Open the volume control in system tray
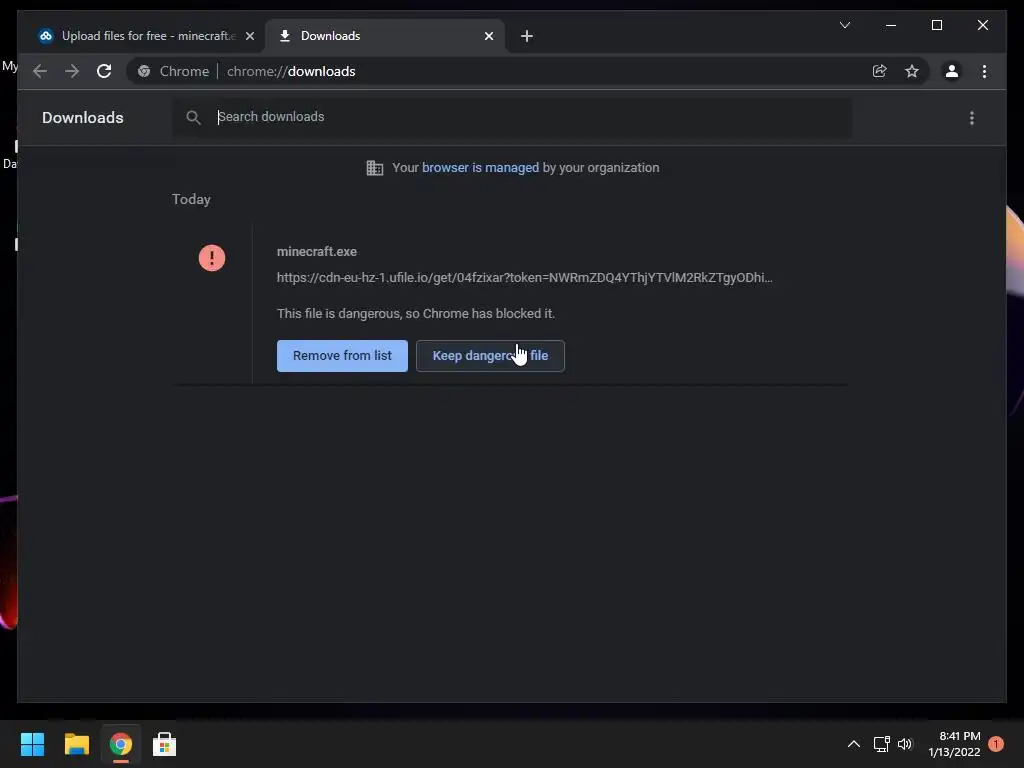This screenshot has height=768, width=1024. [905, 744]
